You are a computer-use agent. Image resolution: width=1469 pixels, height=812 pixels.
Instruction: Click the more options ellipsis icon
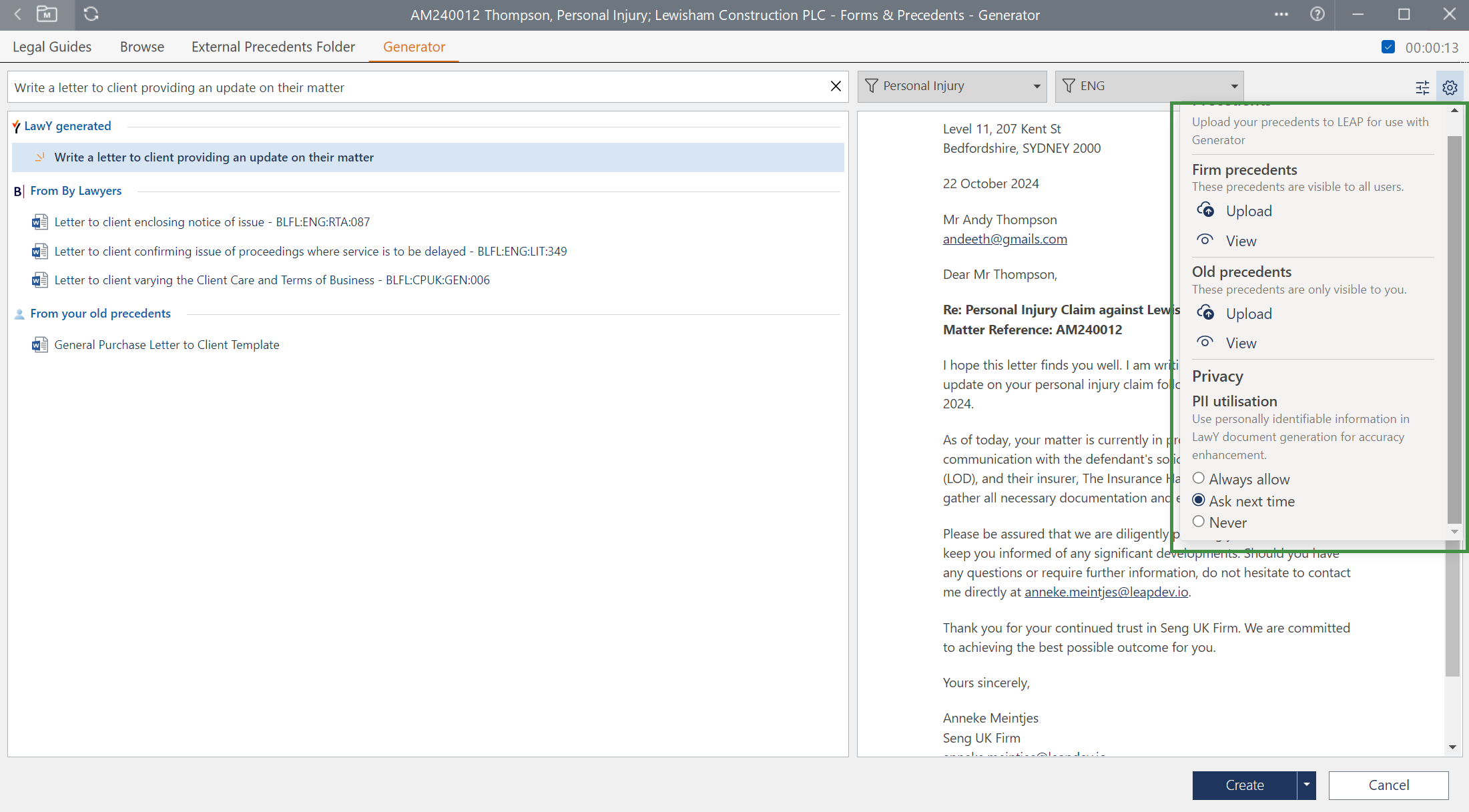(x=1281, y=14)
